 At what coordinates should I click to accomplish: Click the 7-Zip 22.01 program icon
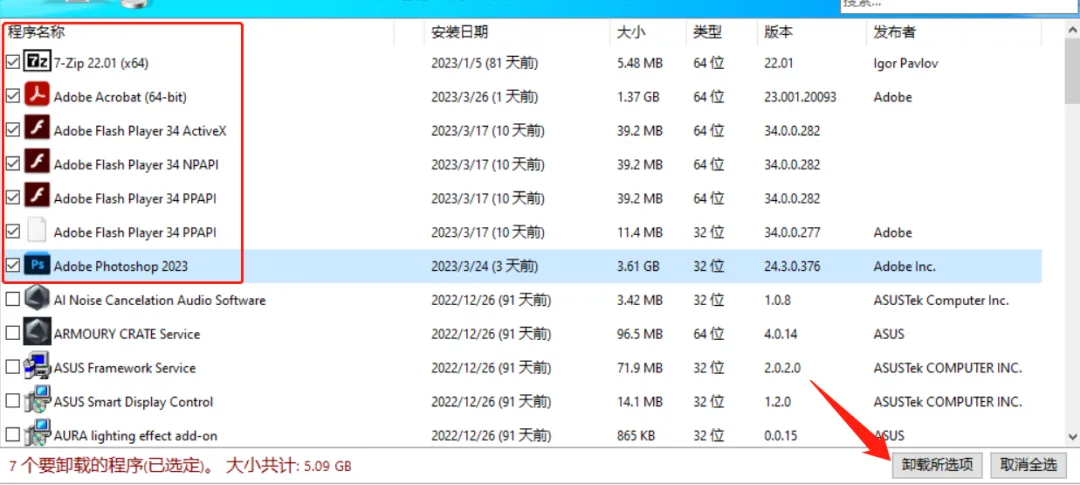pyautogui.click(x=37, y=63)
